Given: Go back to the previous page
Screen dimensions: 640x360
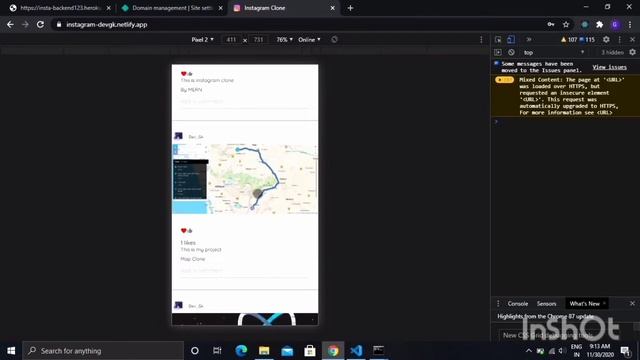Looking at the screenshot, I should click(x=10, y=24).
